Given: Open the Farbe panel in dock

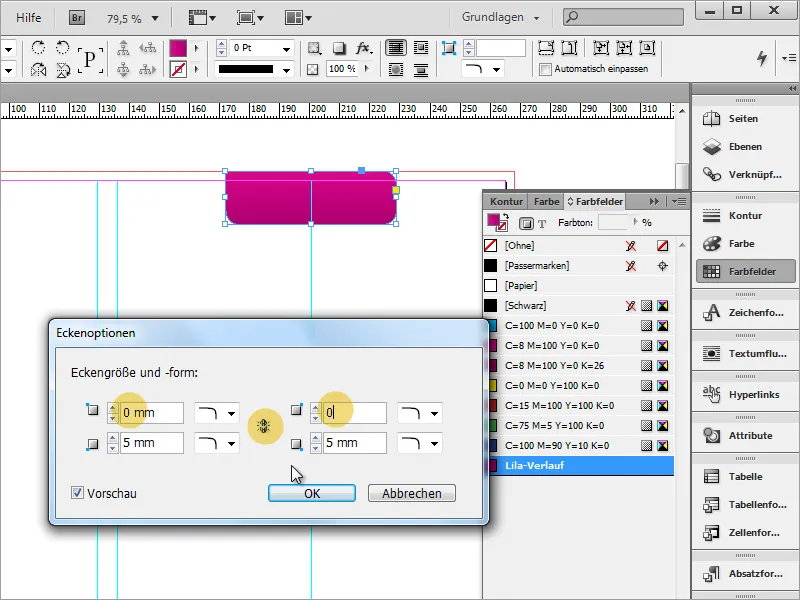Looking at the screenshot, I should point(745,243).
